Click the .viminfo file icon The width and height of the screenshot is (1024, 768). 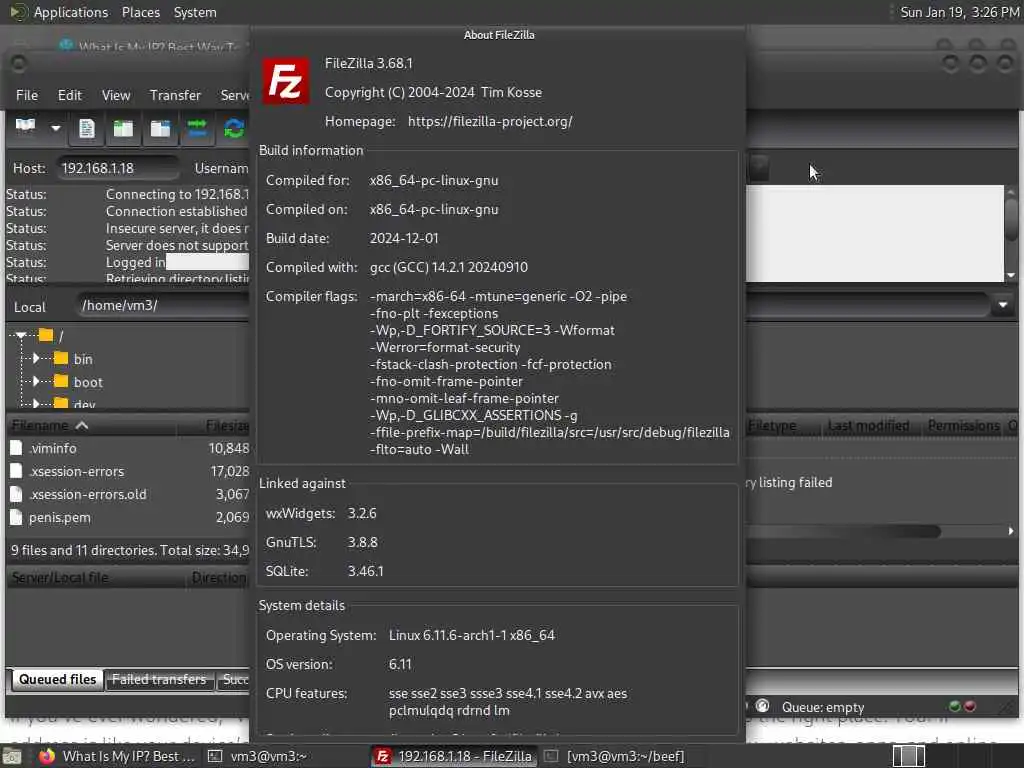pos(16,448)
